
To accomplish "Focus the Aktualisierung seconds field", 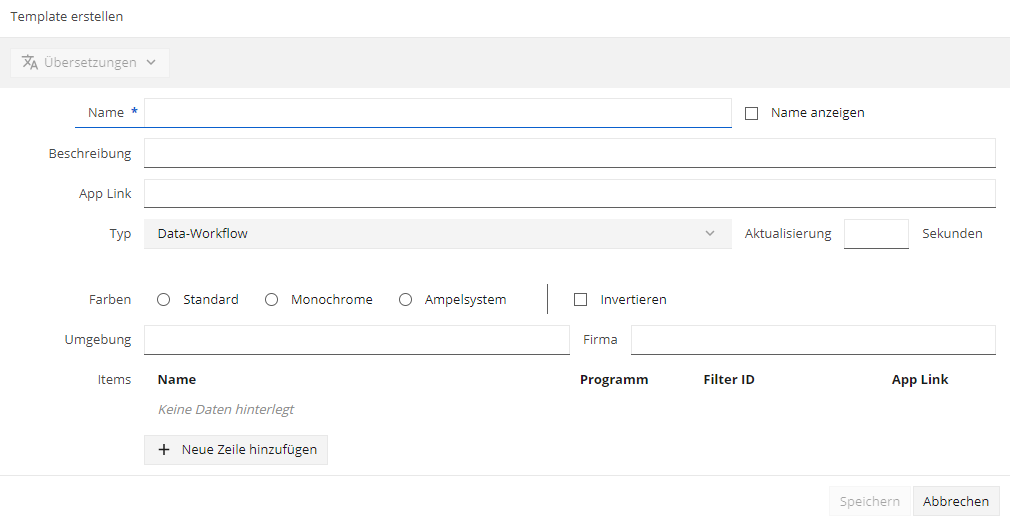I will coord(876,234).
